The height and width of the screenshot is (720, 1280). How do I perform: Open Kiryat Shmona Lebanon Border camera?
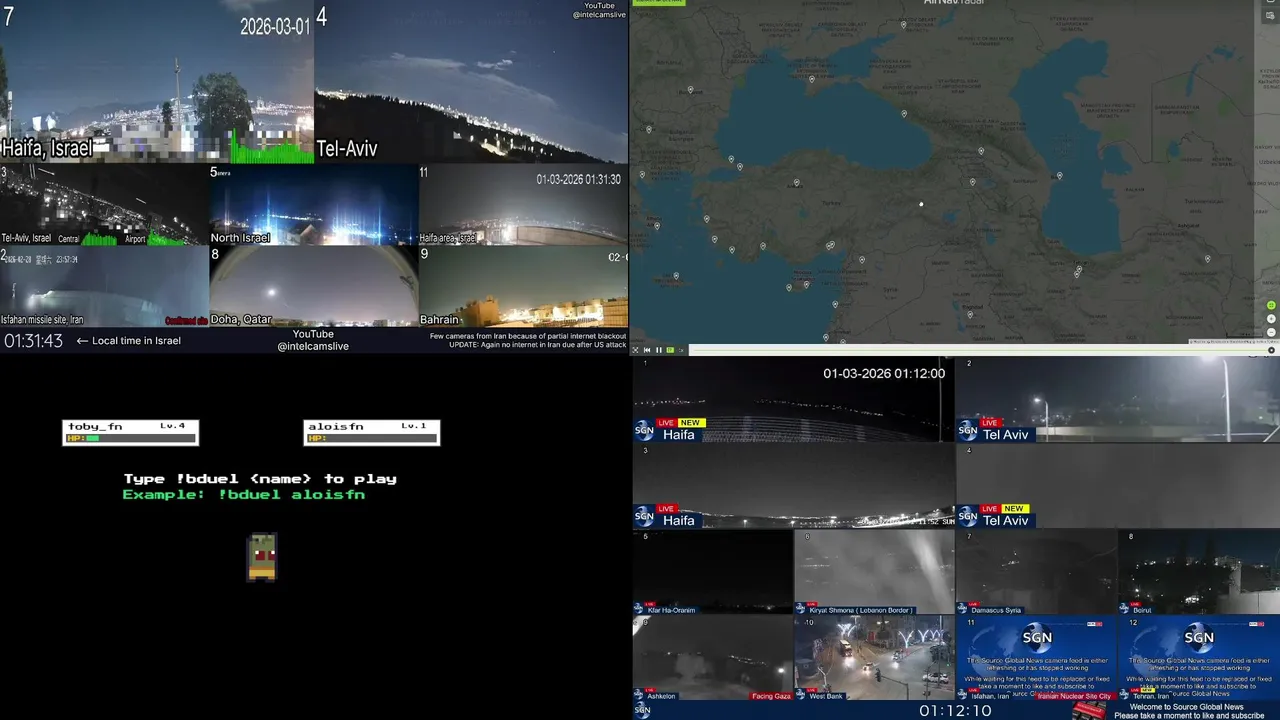coord(875,572)
